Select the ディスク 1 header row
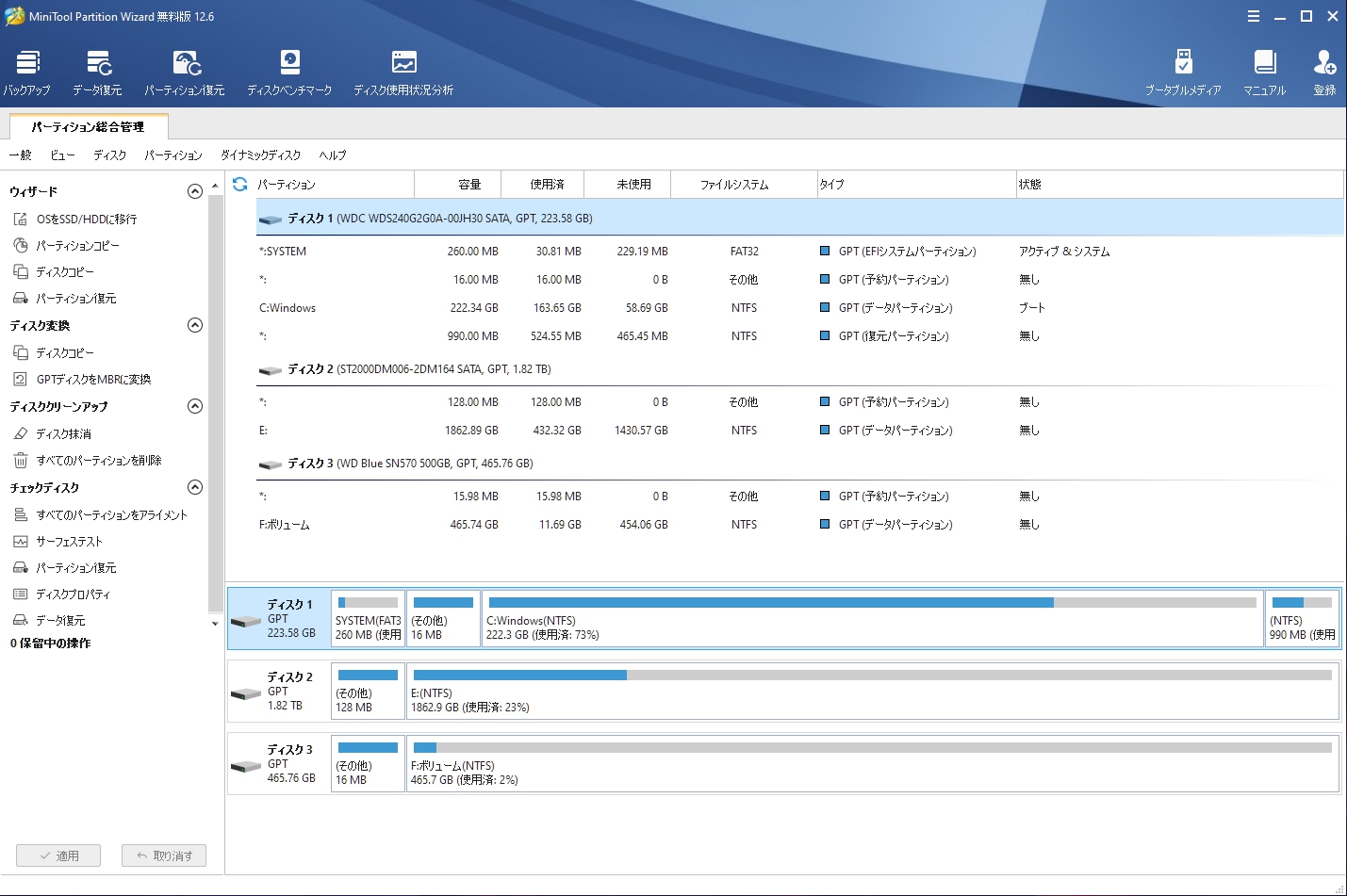This screenshot has height=896, width=1347. coord(799,219)
